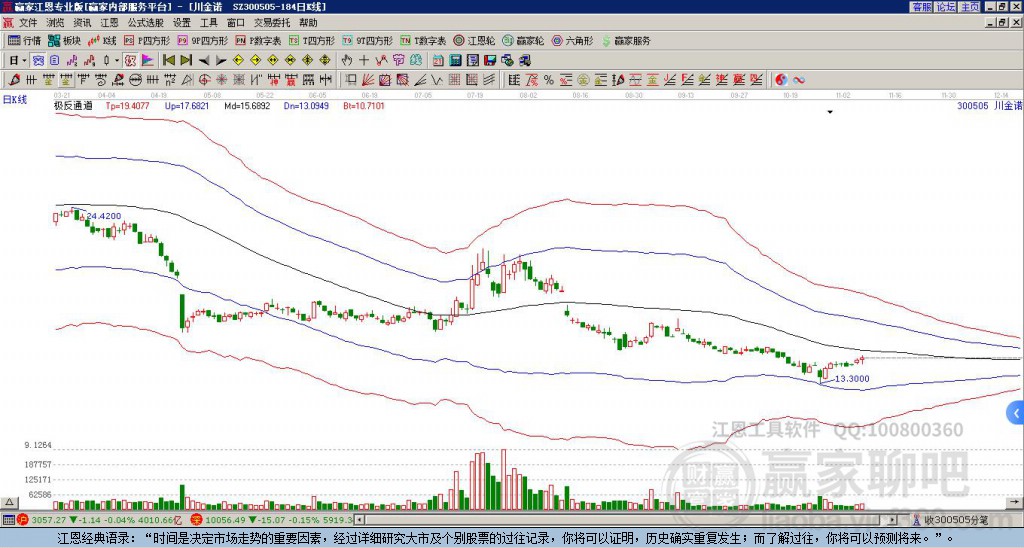The height and width of the screenshot is (548, 1024).
Task: Open the 公式选股 menu
Action: tap(146, 23)
